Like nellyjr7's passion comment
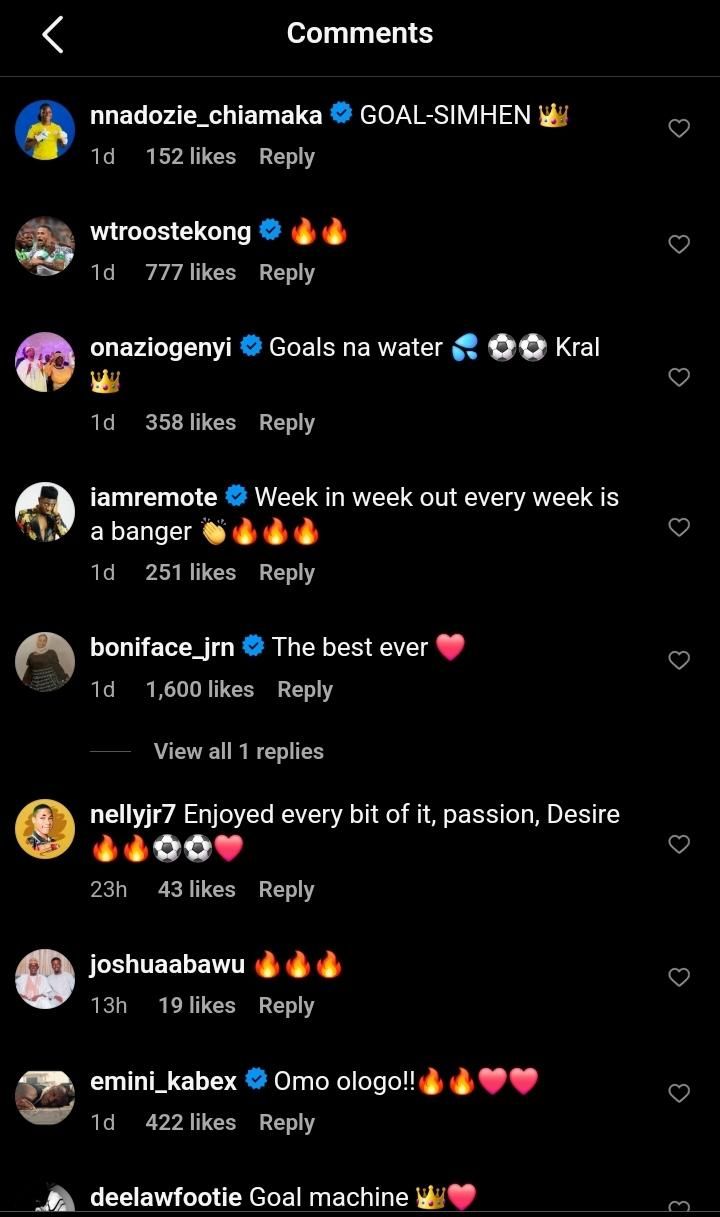 [679, 844]
